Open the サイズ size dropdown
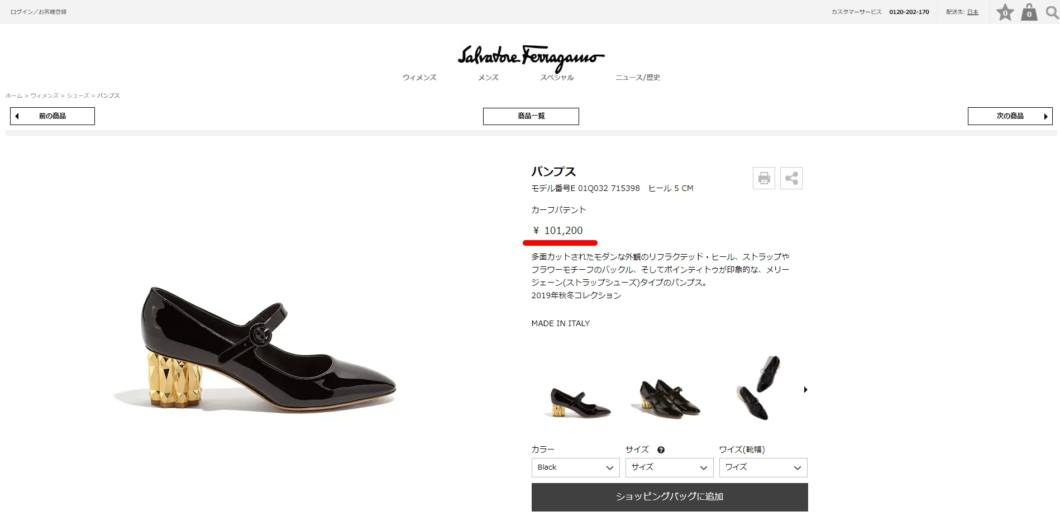 [x=669, y=468]
